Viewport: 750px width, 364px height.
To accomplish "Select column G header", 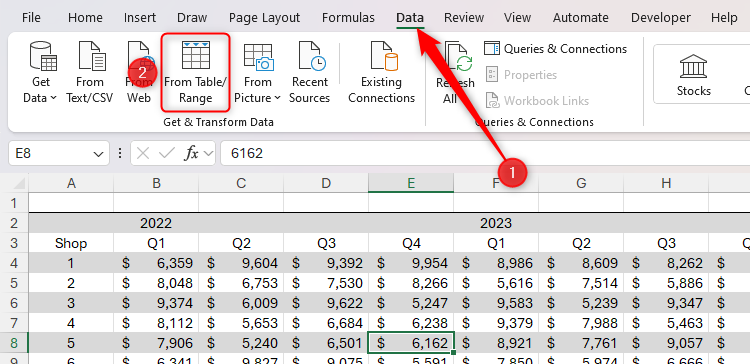I will click(581, 183).
